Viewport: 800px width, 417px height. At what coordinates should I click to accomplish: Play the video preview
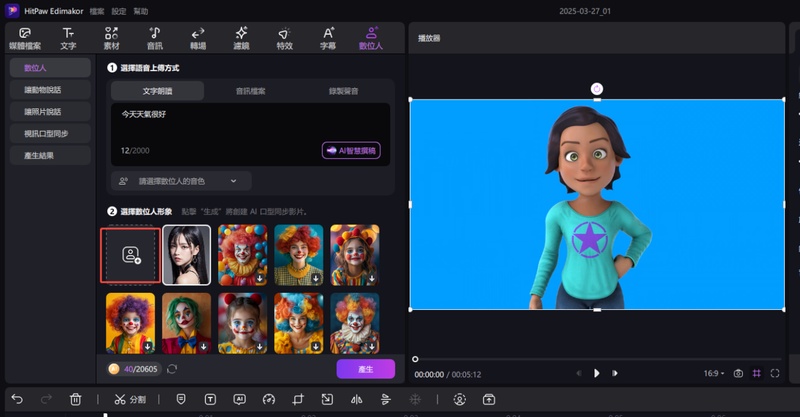coord(596,374)
